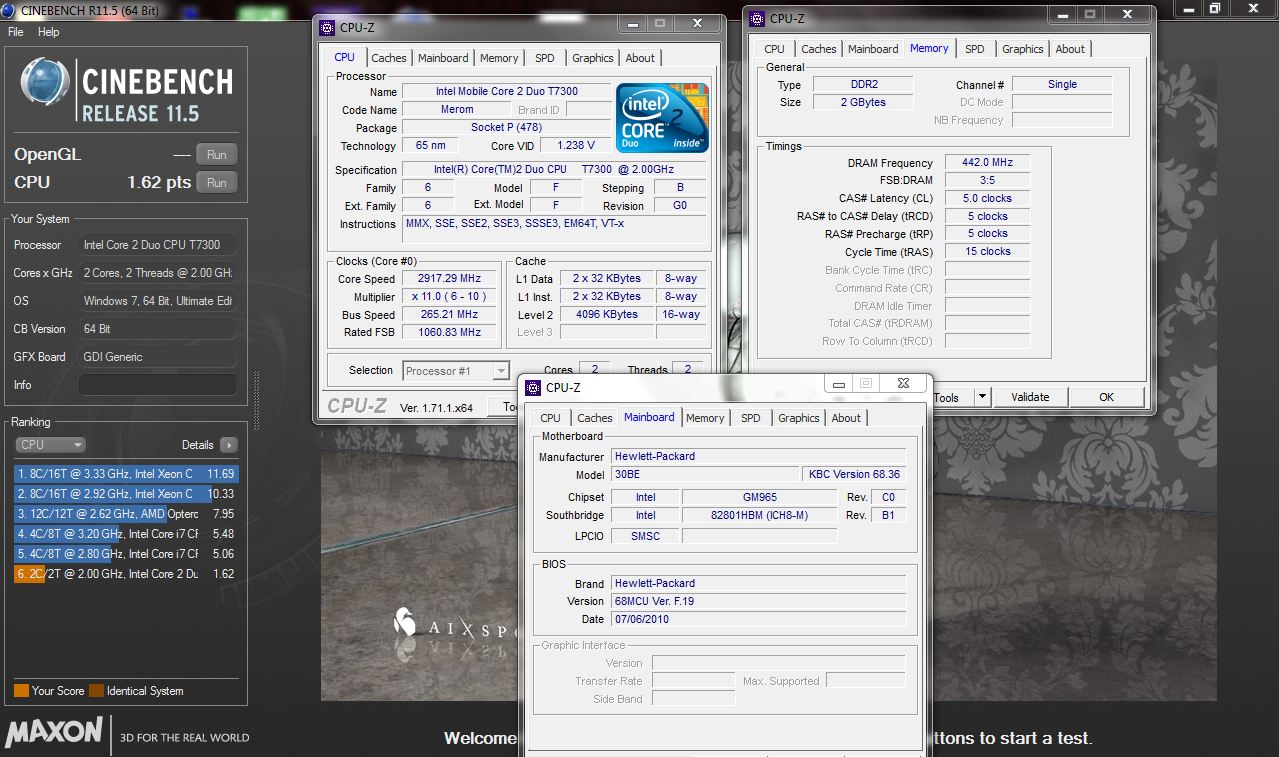Click CPU-Z title icon in memory window
Screen dimensions: 1279x757
point(756,18)
